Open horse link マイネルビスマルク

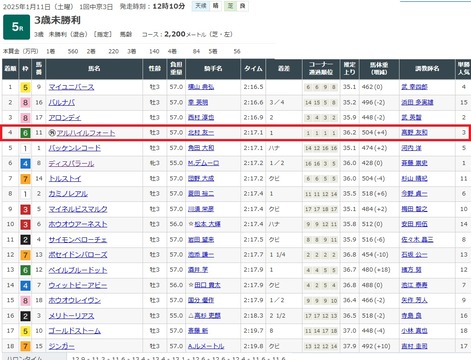pyautogui.click(x=78, y=209)
